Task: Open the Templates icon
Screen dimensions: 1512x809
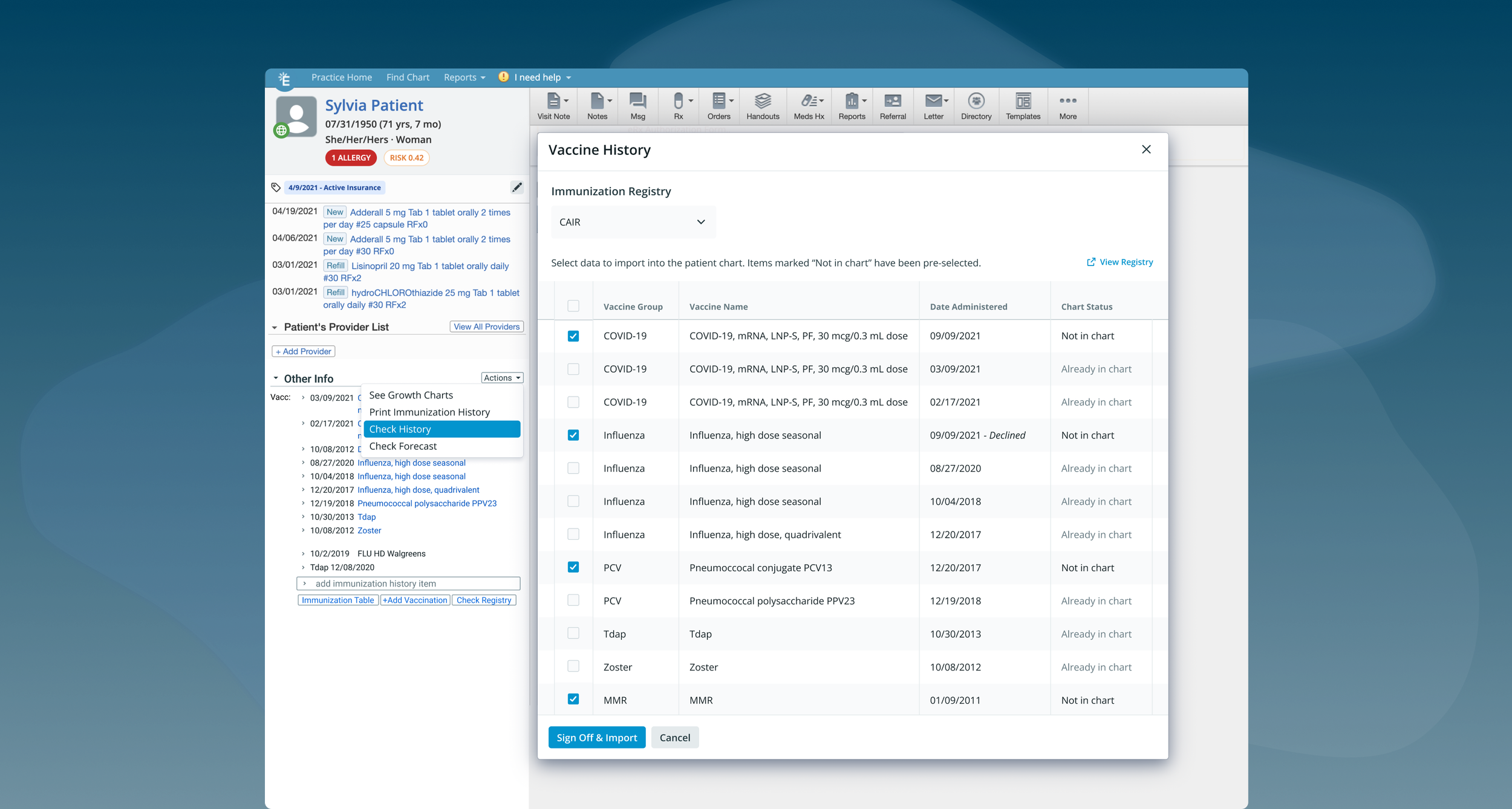Action: tap(1023, 106)
